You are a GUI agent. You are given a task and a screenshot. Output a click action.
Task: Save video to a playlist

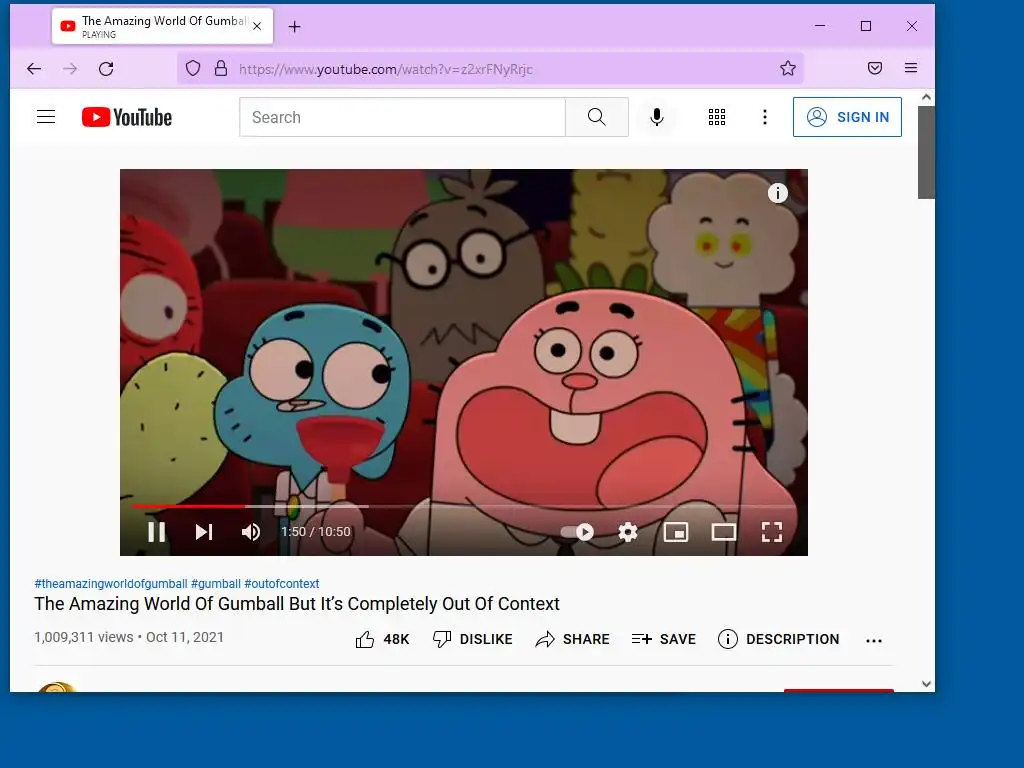(x=664, y=639)
